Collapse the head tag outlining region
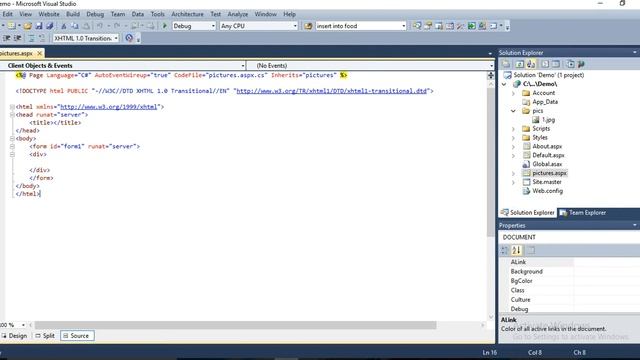 [12, 115]
